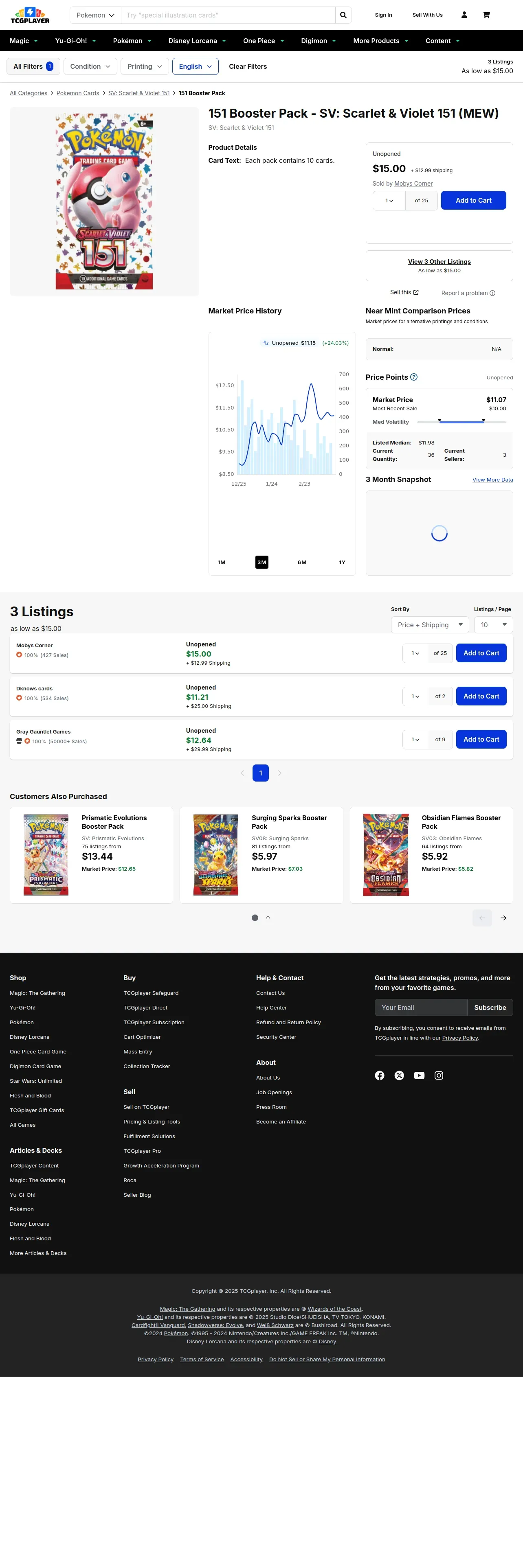
Task: Click Clear Filters
Action: tap(248, 66)
